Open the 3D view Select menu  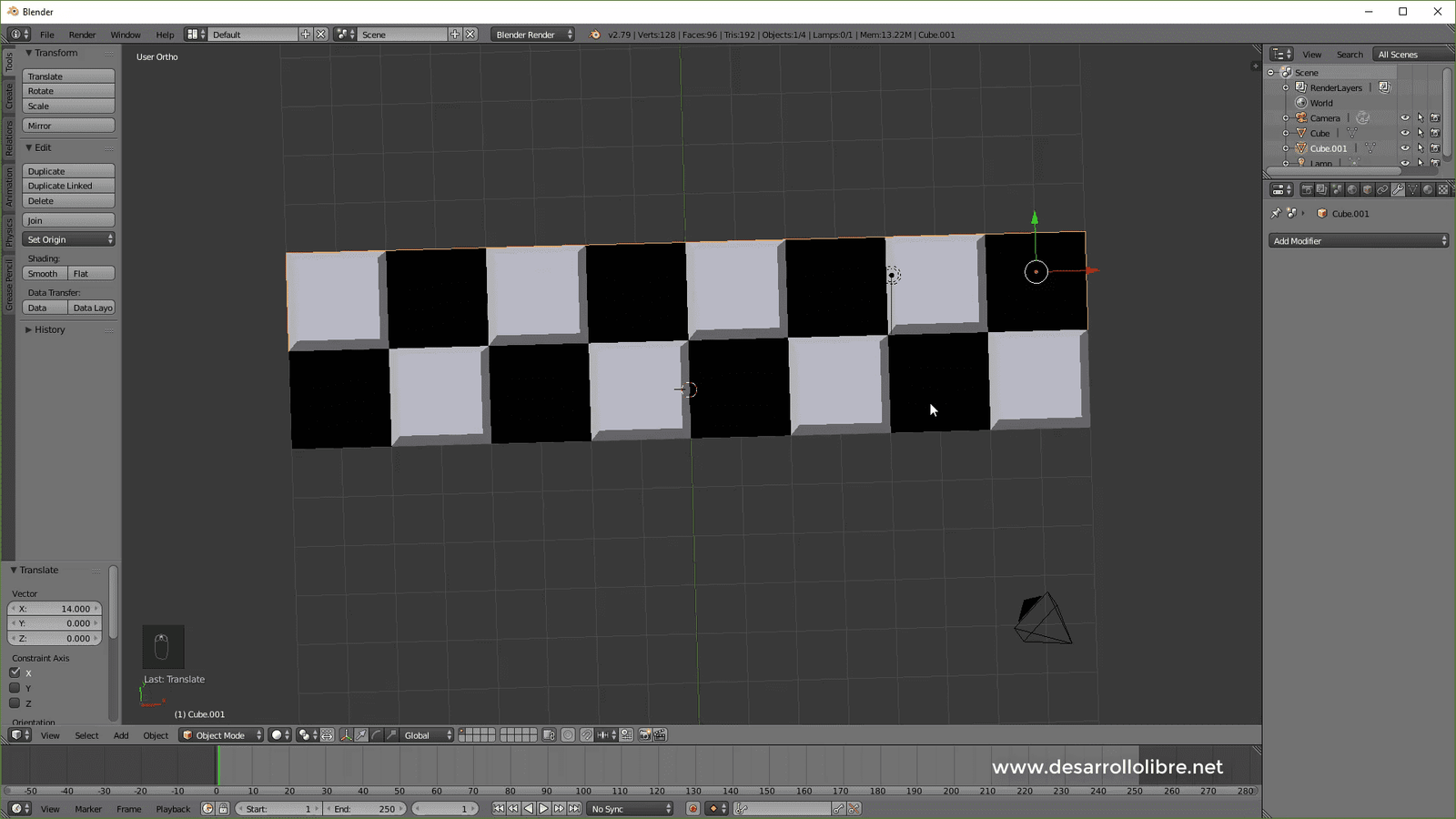(86, 735)
